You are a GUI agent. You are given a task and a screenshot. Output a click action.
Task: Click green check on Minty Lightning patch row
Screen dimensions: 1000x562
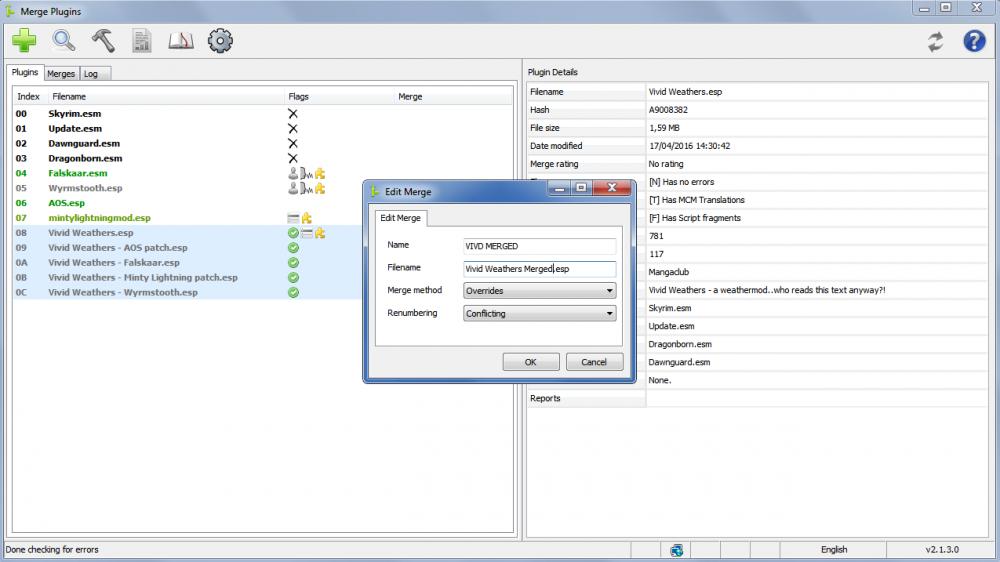[293, 277]
